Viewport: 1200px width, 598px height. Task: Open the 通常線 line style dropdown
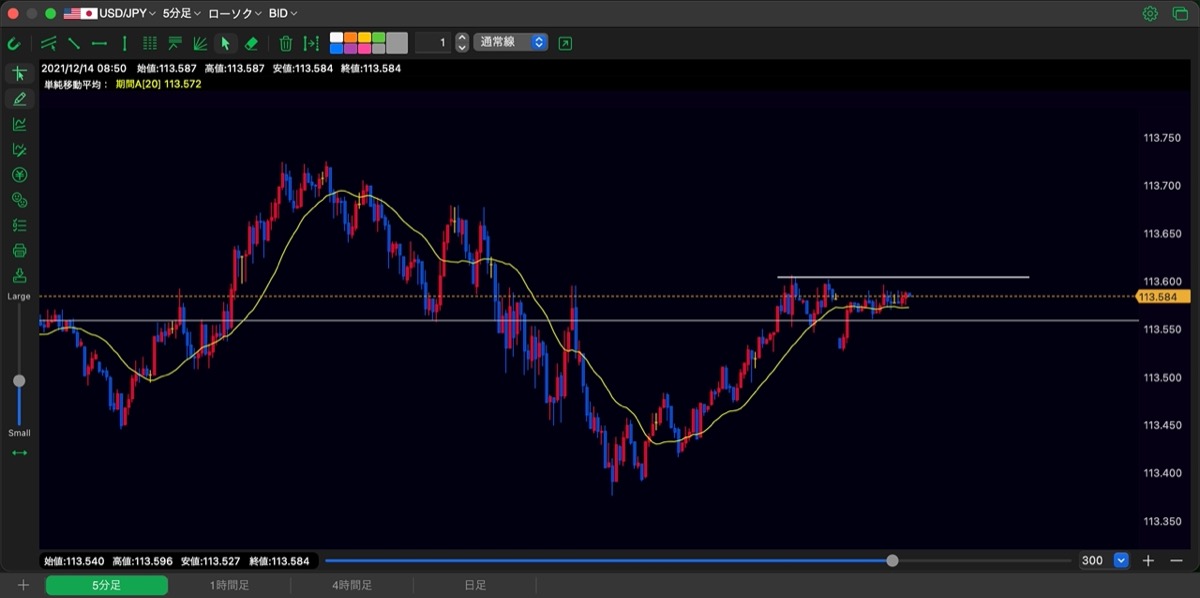coord(511,43)
